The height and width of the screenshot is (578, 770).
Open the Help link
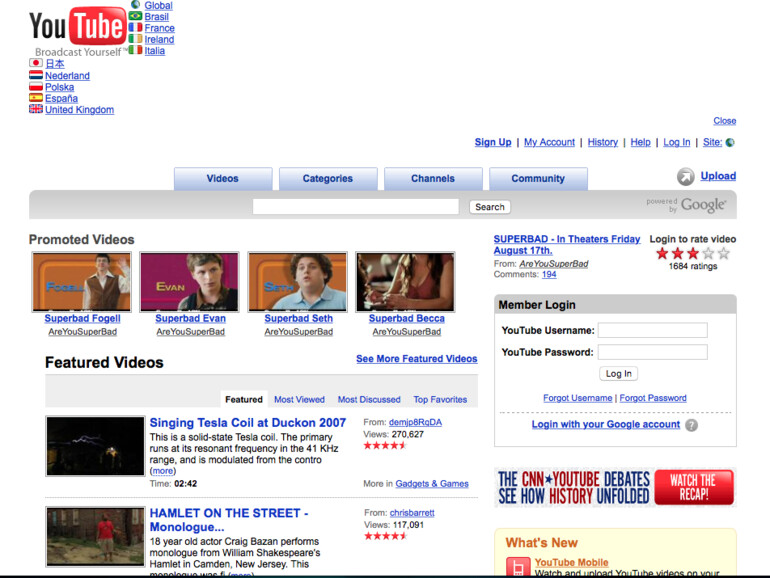coord(640,142)
